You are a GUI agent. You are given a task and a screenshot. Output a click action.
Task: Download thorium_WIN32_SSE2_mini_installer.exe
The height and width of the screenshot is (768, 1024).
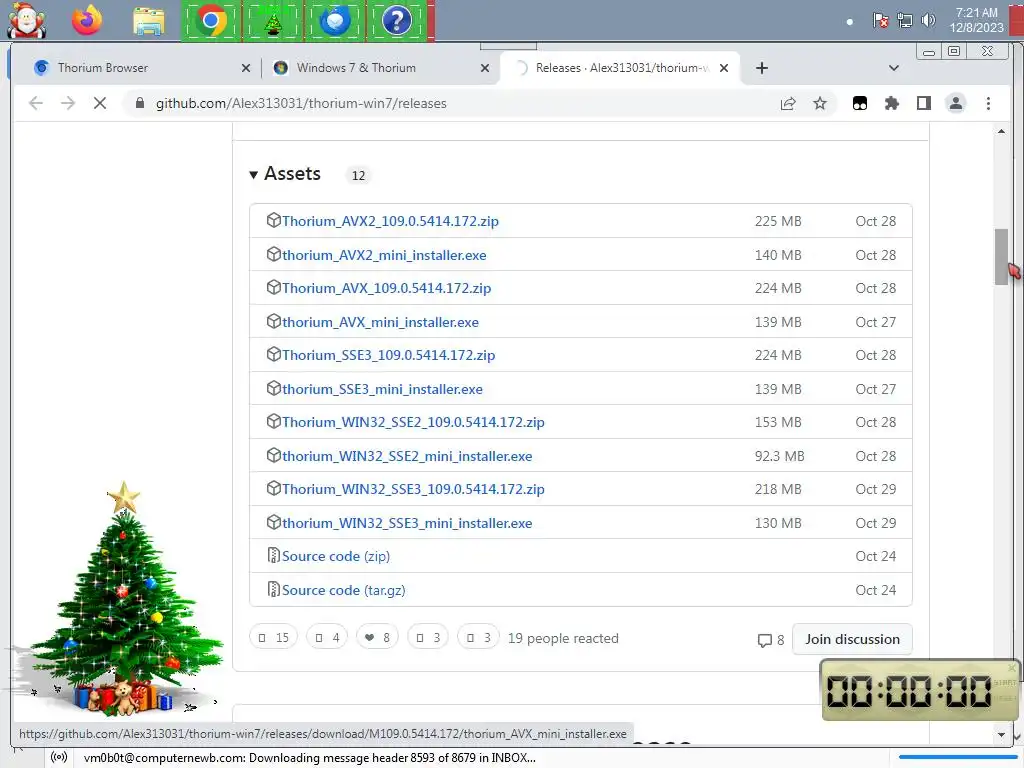(407, 456)
